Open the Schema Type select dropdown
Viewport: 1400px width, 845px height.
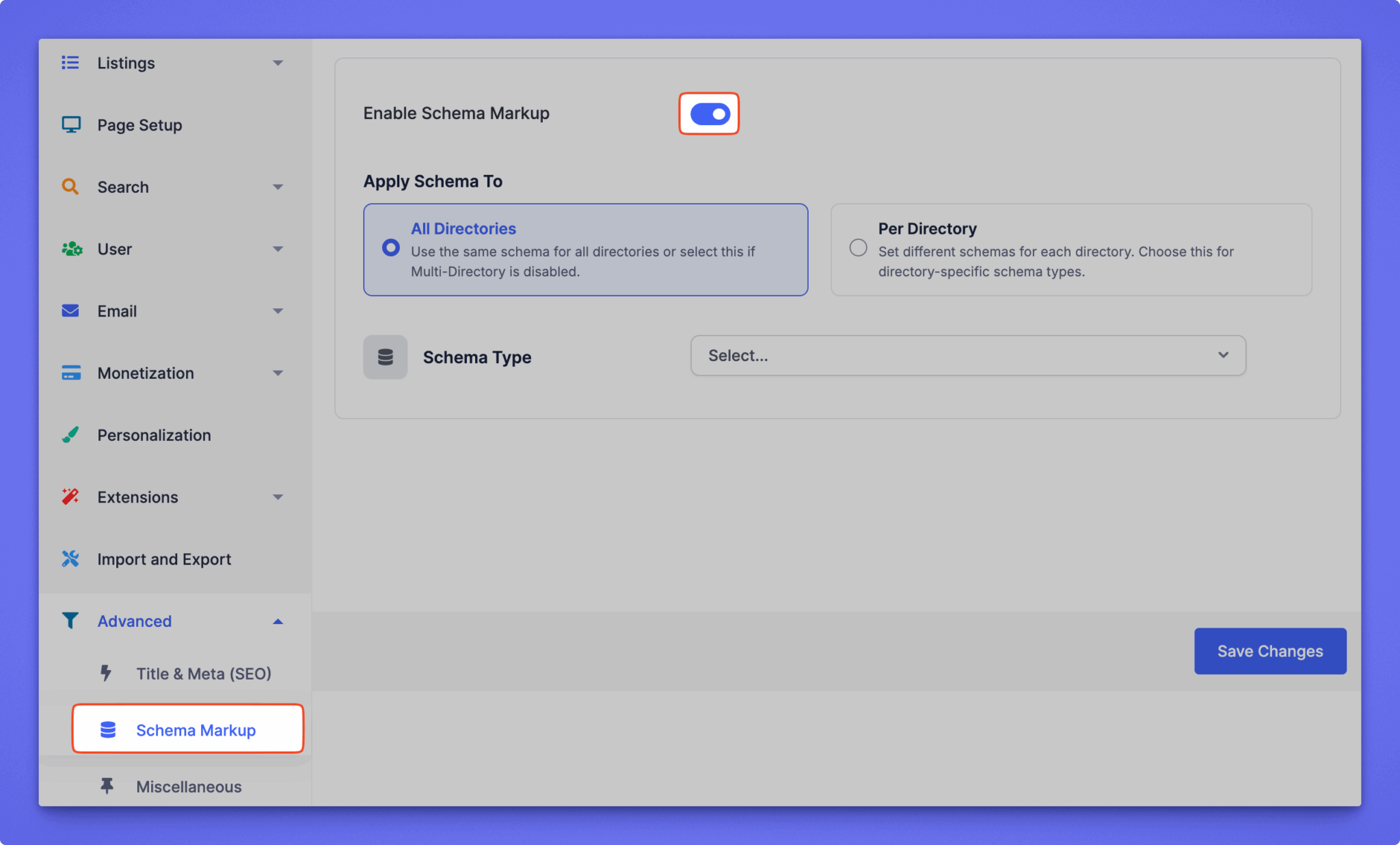click(967, 356)
